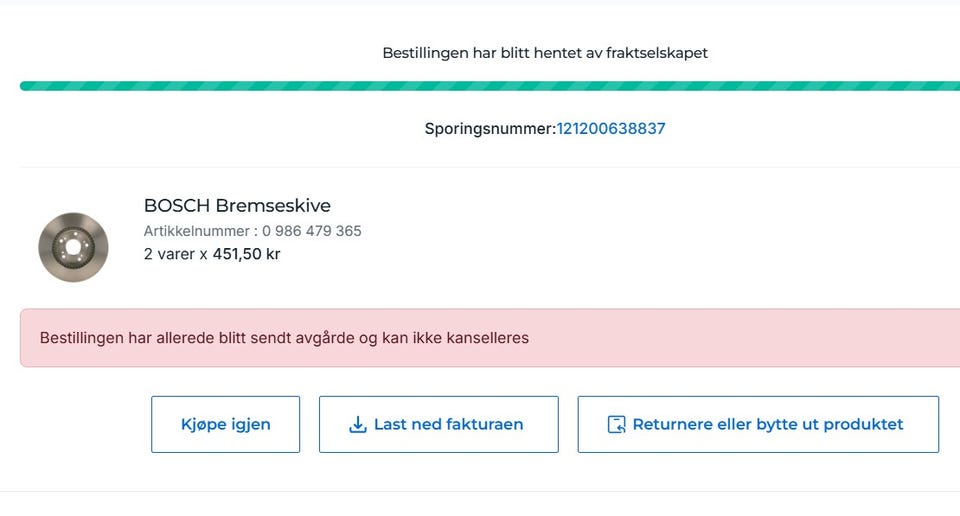Viewport: 960px width, 516px height.
Task: Click the download icon for the invoice
Action: (358, 424)
